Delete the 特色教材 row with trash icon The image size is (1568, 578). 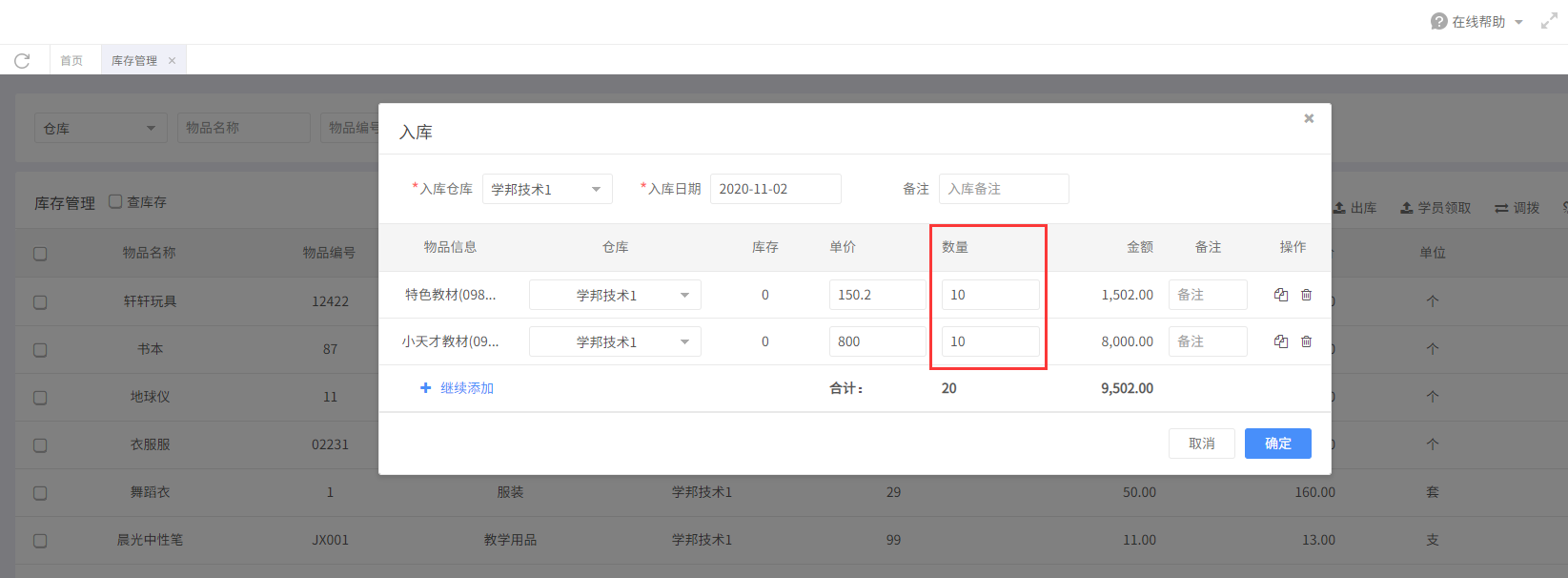(x=1306, y=295)
